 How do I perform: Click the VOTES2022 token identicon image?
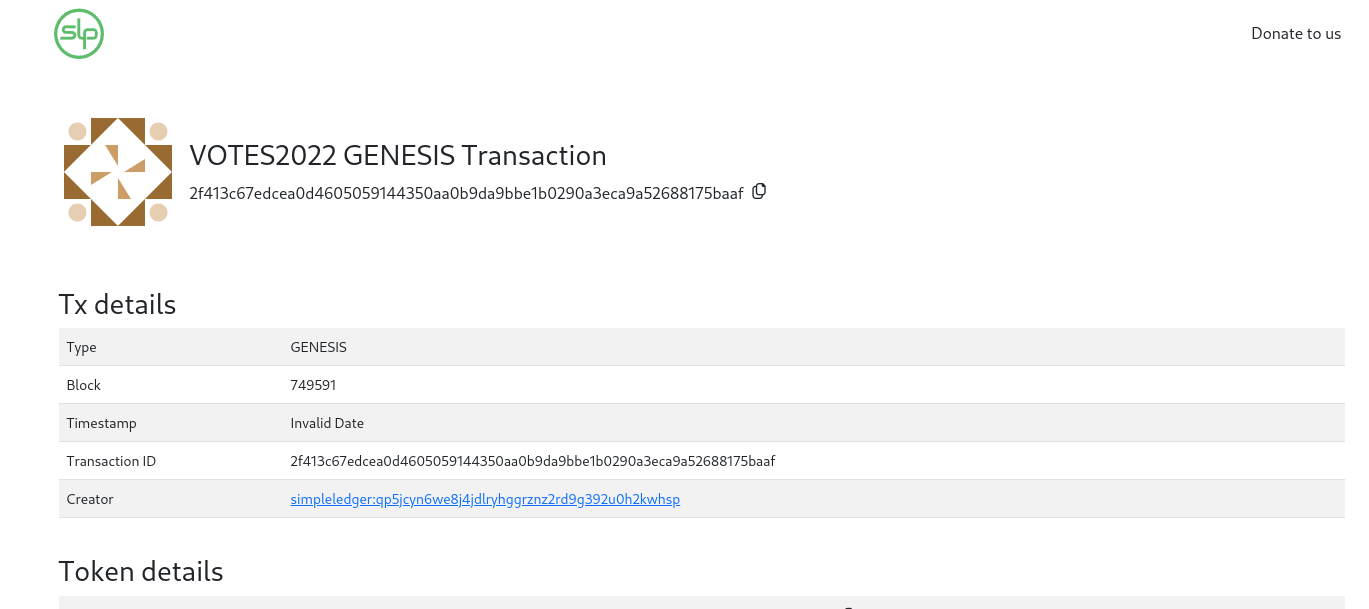pos(118,172)
